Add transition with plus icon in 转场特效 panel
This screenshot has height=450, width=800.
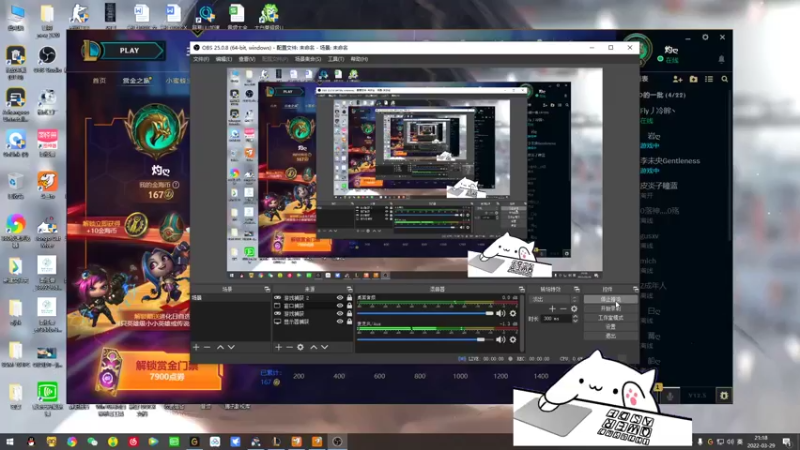(552, 309)
